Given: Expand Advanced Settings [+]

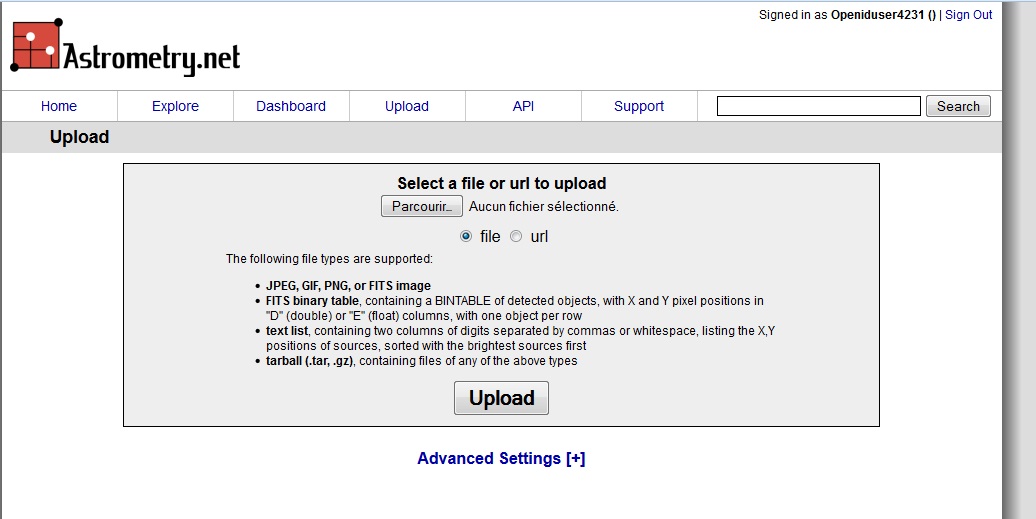Looking at the screenshot, I should (x=501, y=458).
